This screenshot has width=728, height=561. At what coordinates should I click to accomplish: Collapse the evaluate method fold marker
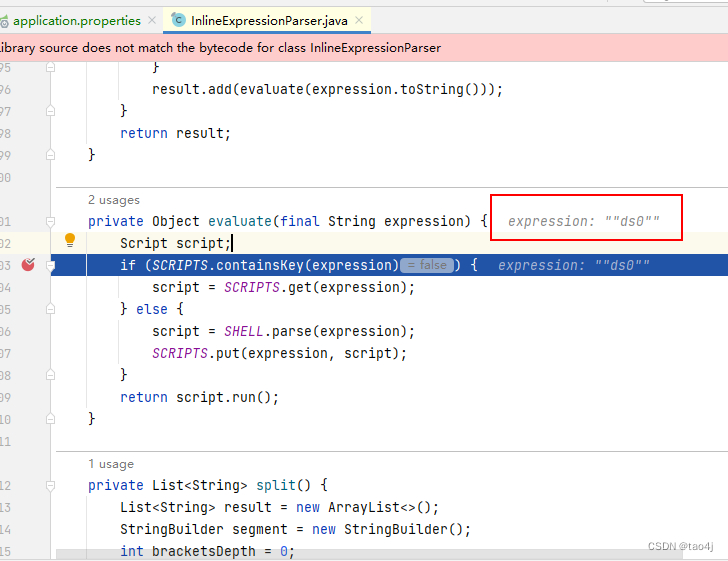pyautogui.click(x=51, y=221)
